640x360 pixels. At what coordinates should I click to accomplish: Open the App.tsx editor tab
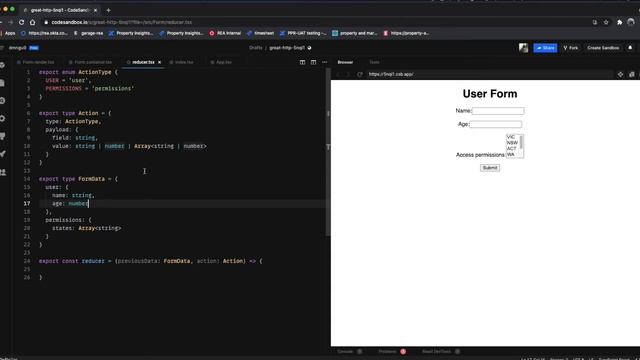(x=224, y=62)
